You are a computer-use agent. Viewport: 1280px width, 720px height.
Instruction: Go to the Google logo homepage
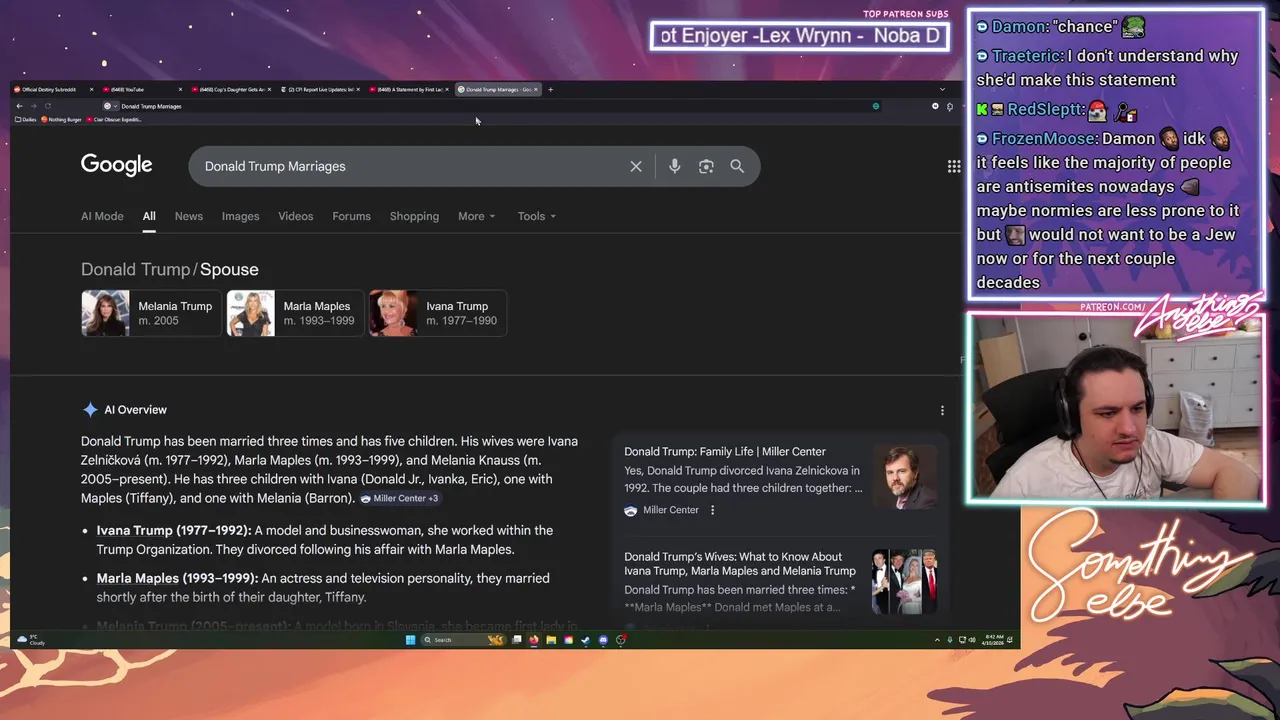(116, 165)
